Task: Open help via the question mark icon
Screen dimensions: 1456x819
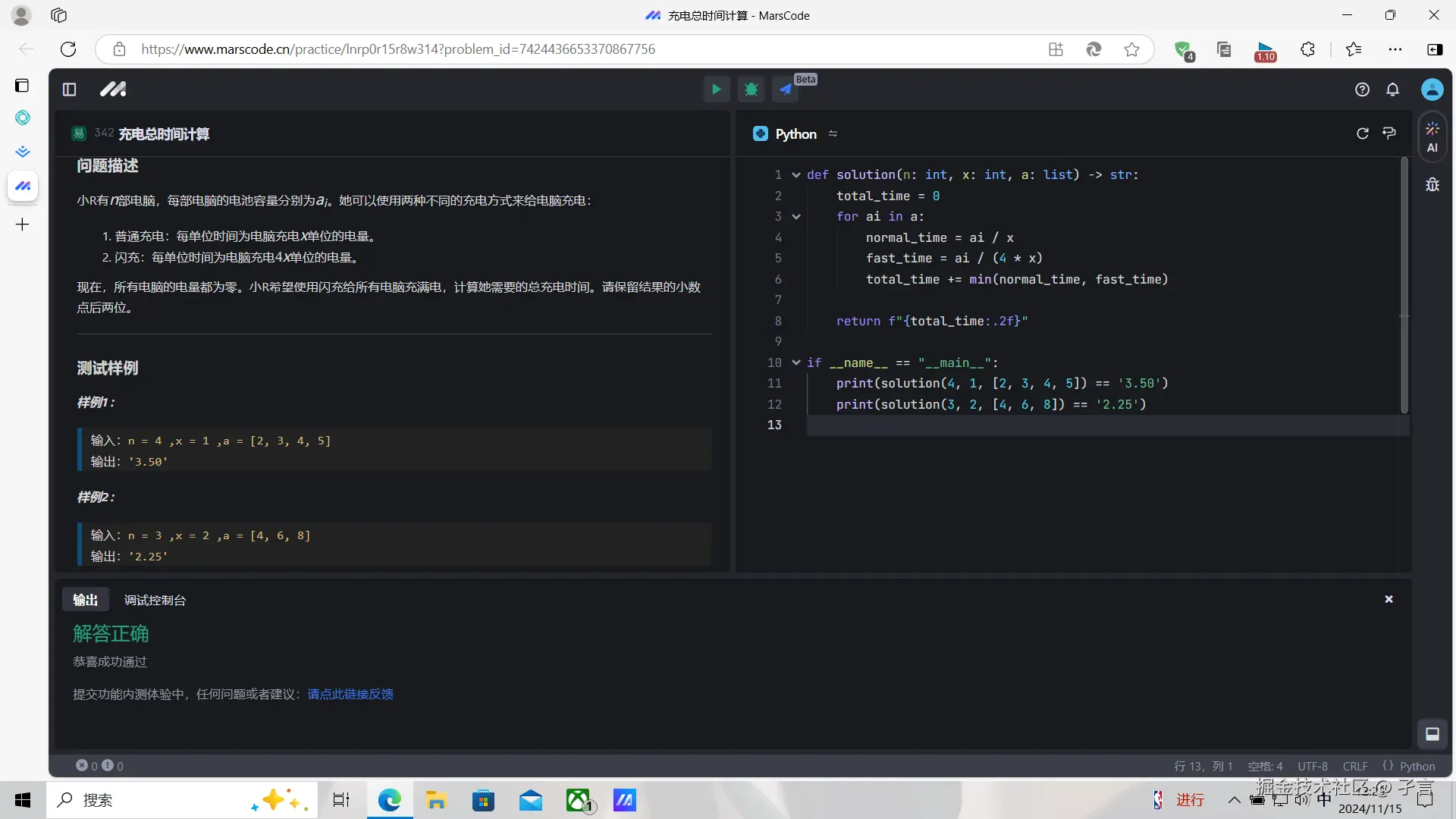Action: (1362, 89)
